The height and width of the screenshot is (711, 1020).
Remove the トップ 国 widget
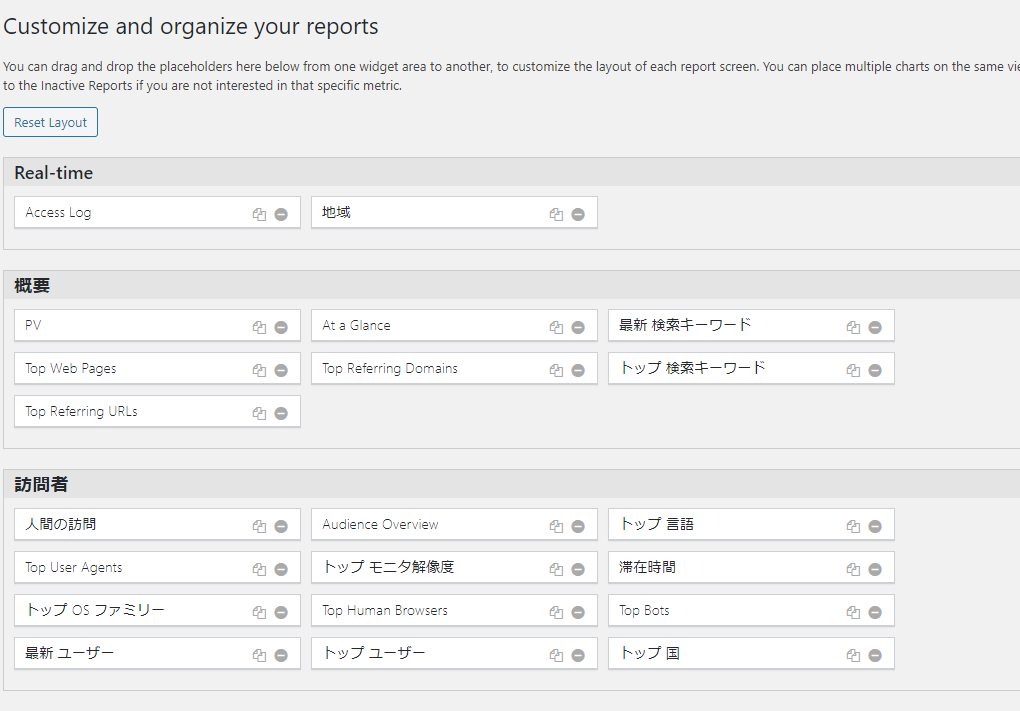pyautogui.click(x=875, y=655)
